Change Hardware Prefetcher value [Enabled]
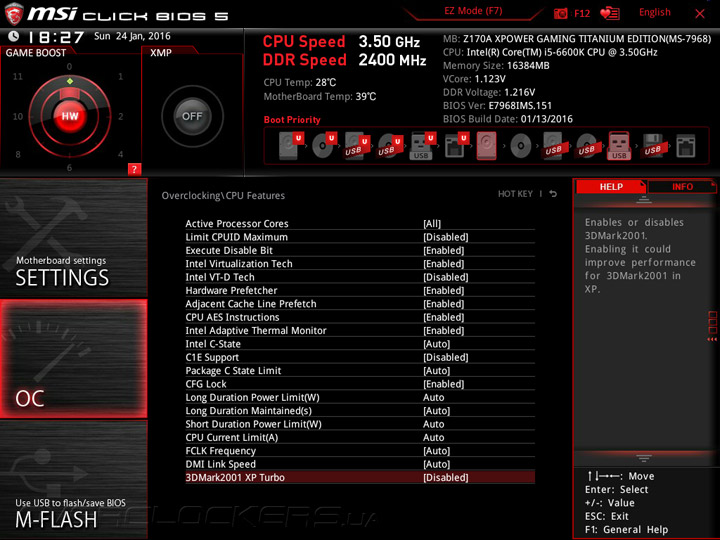Image resolution: width=720 pixels, height=540 pixels. [444, 290]
